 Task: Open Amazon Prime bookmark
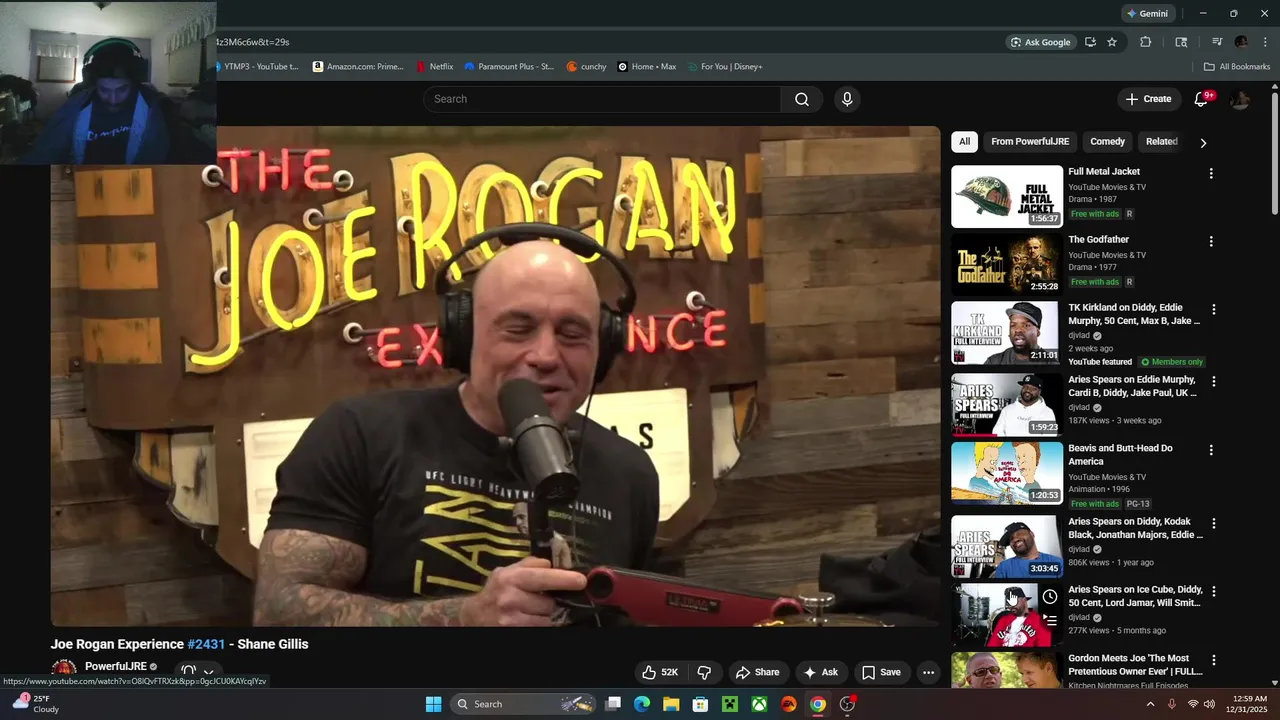(x=358, y=67)
